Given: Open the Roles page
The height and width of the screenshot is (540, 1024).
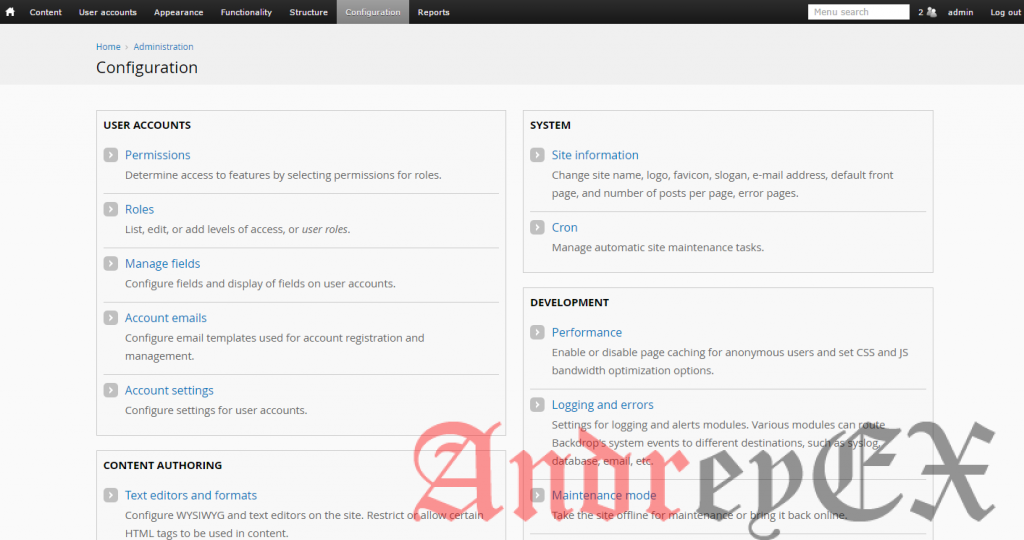Looking at the screenshot, I should [139, 209].
